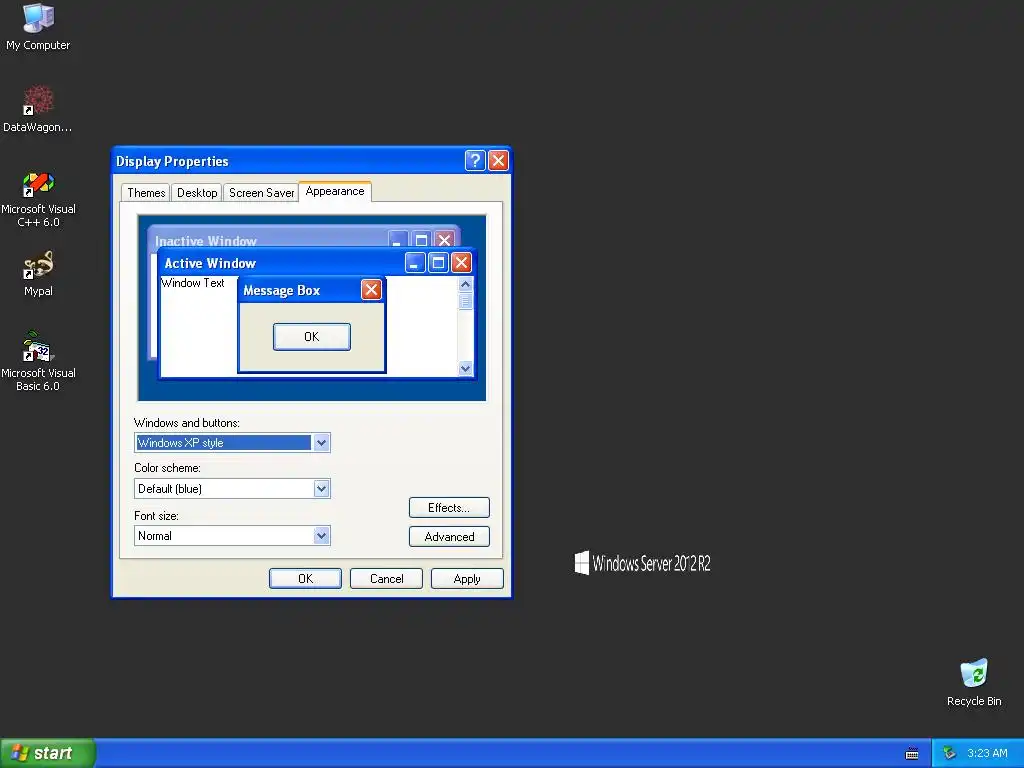The height and width of the screenshot is (768, 1024).
Task: Open Windows and buttons dropdown
Action: 321,443
